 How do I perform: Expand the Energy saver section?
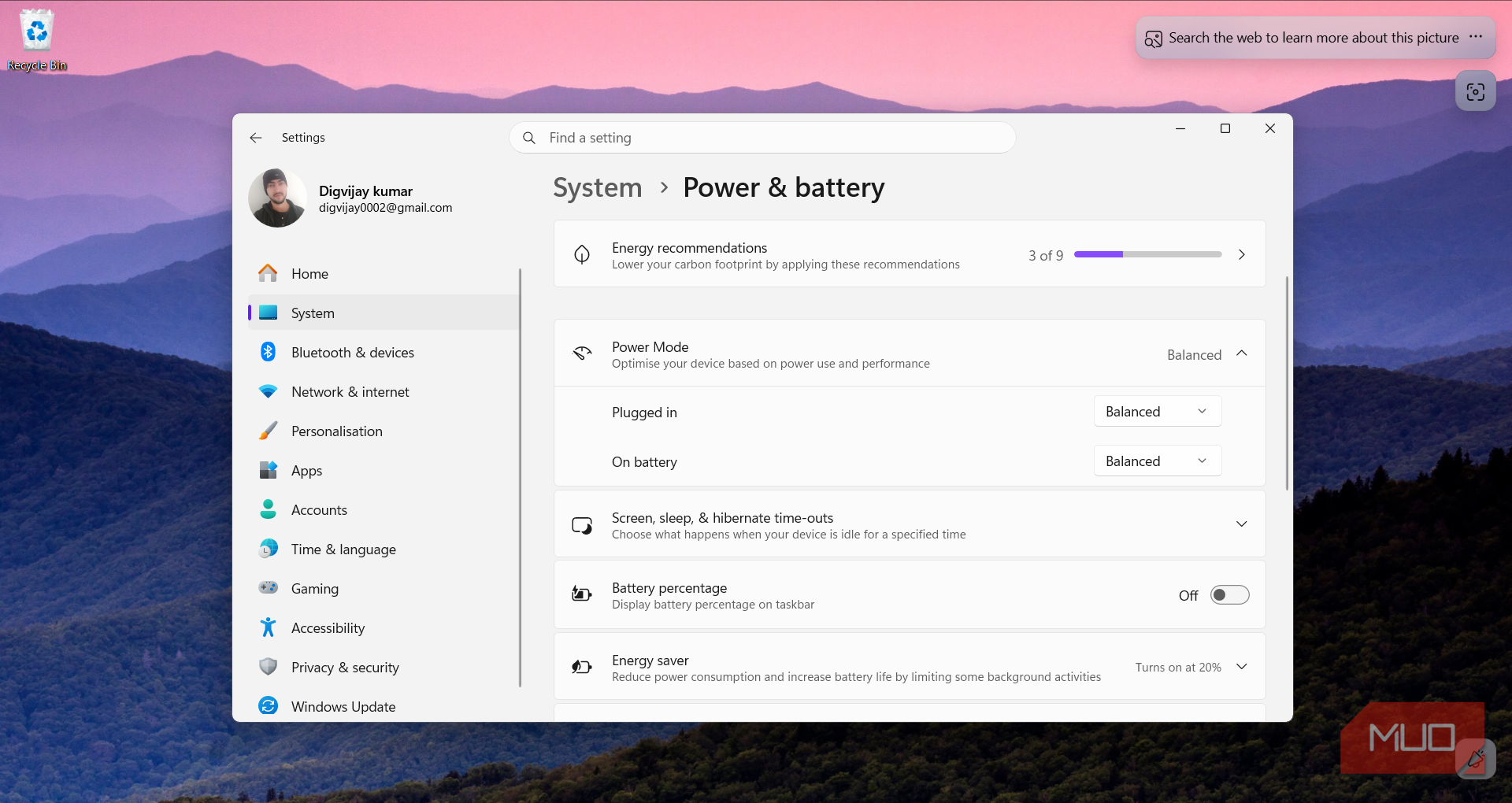[1242, 667]
